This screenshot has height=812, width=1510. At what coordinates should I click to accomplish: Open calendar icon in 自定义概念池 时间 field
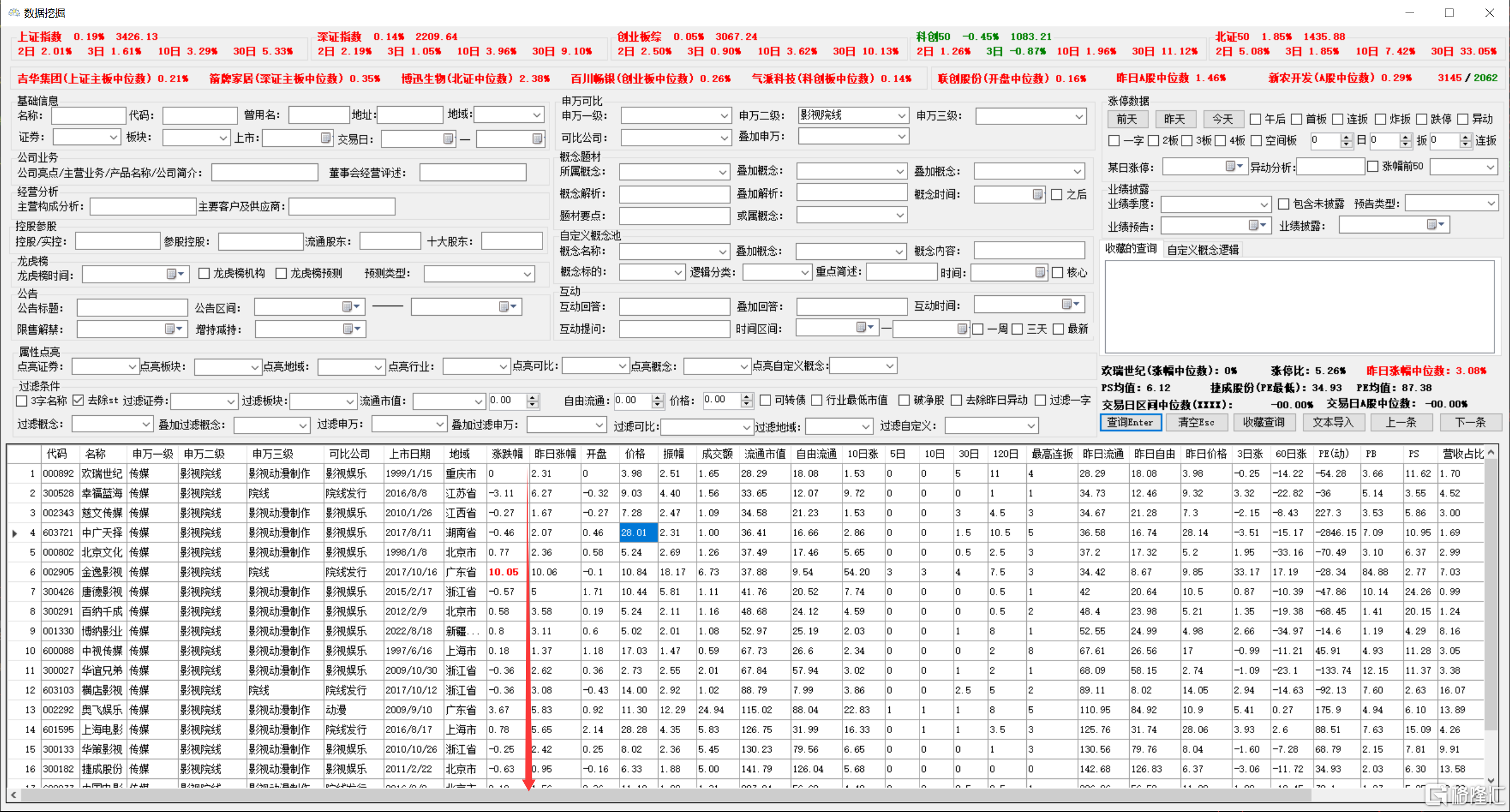1040,272
